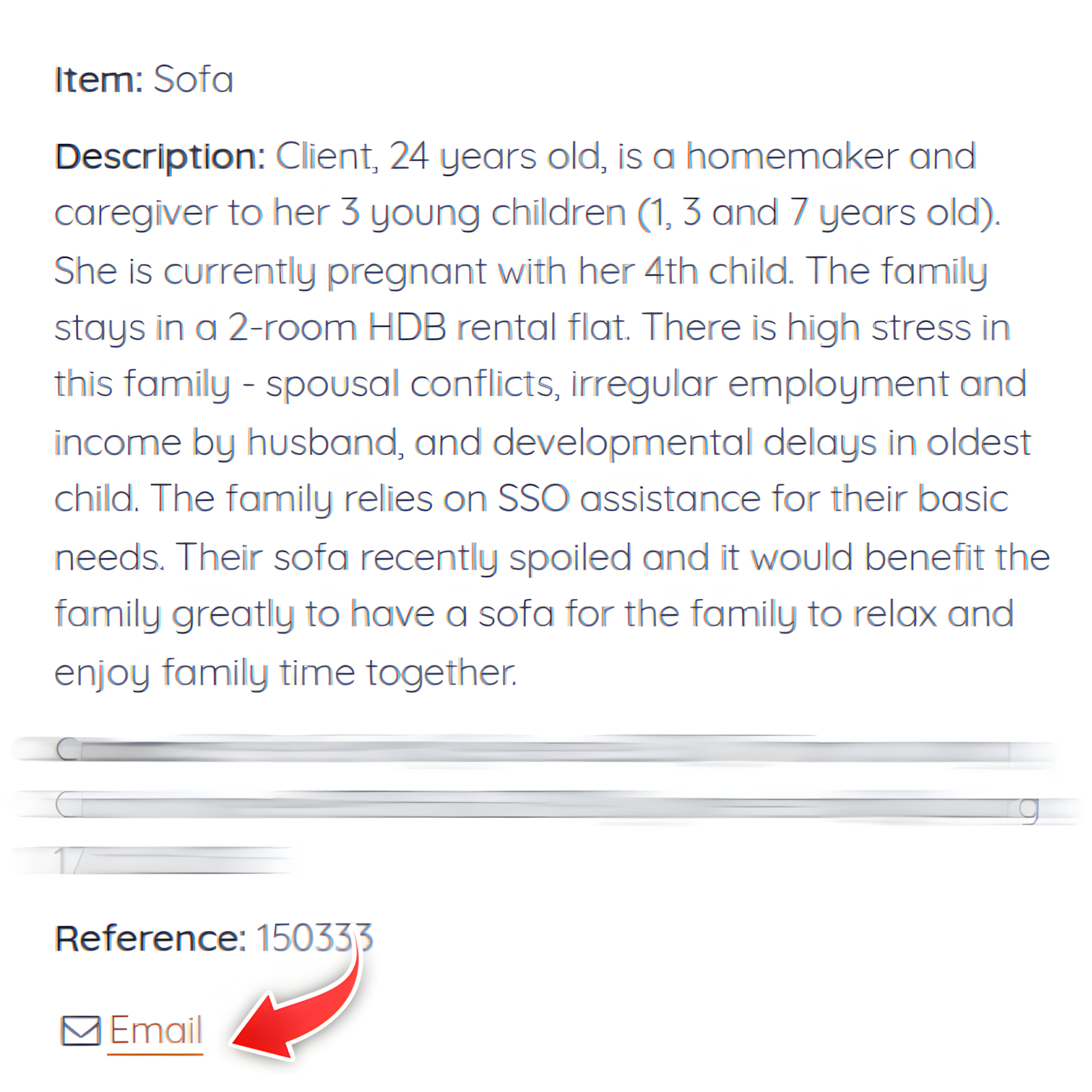Click the bold Item label
The image size is (1092, 1092).
coord(98,80)
